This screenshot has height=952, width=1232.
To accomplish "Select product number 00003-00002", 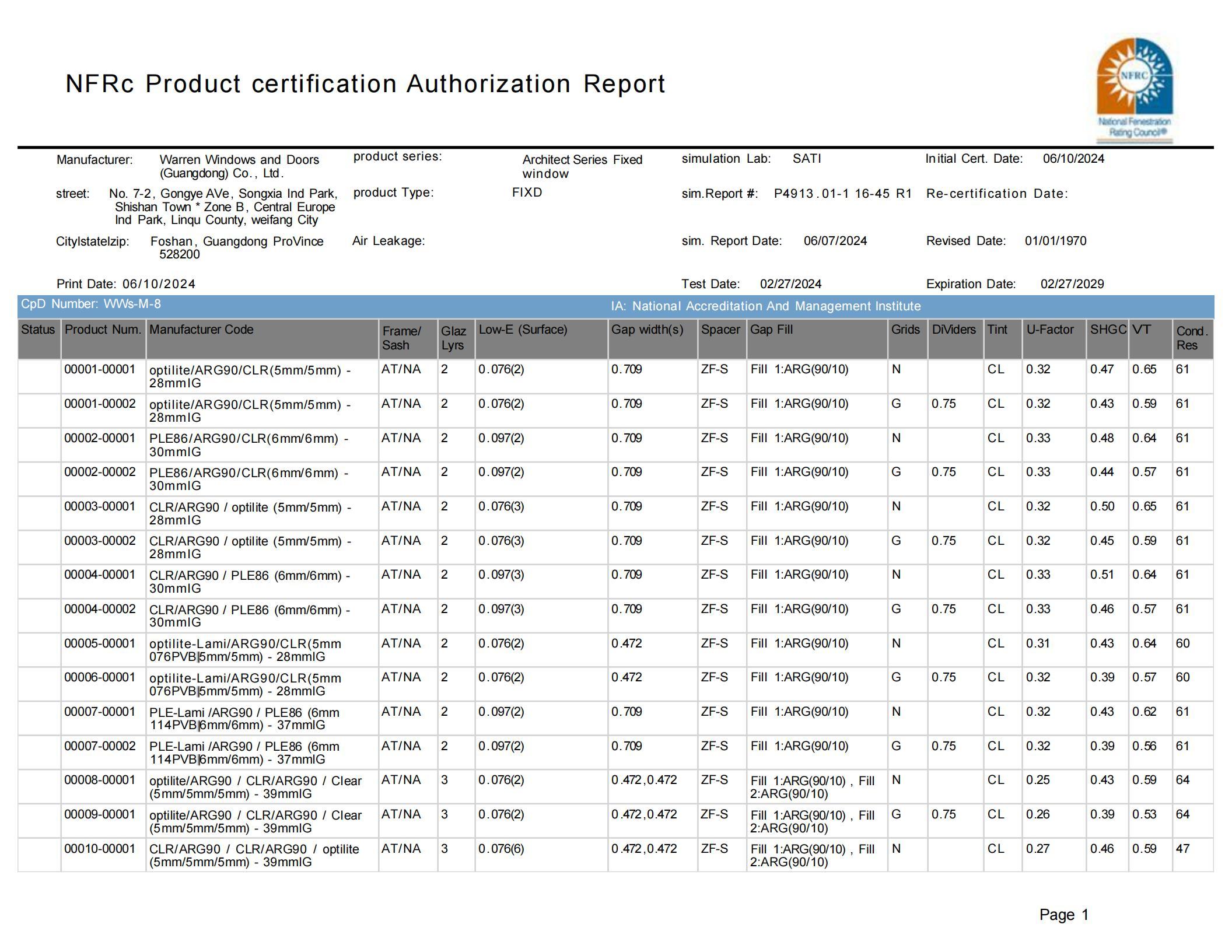I will pyautogui.click(x=100, y=541).
